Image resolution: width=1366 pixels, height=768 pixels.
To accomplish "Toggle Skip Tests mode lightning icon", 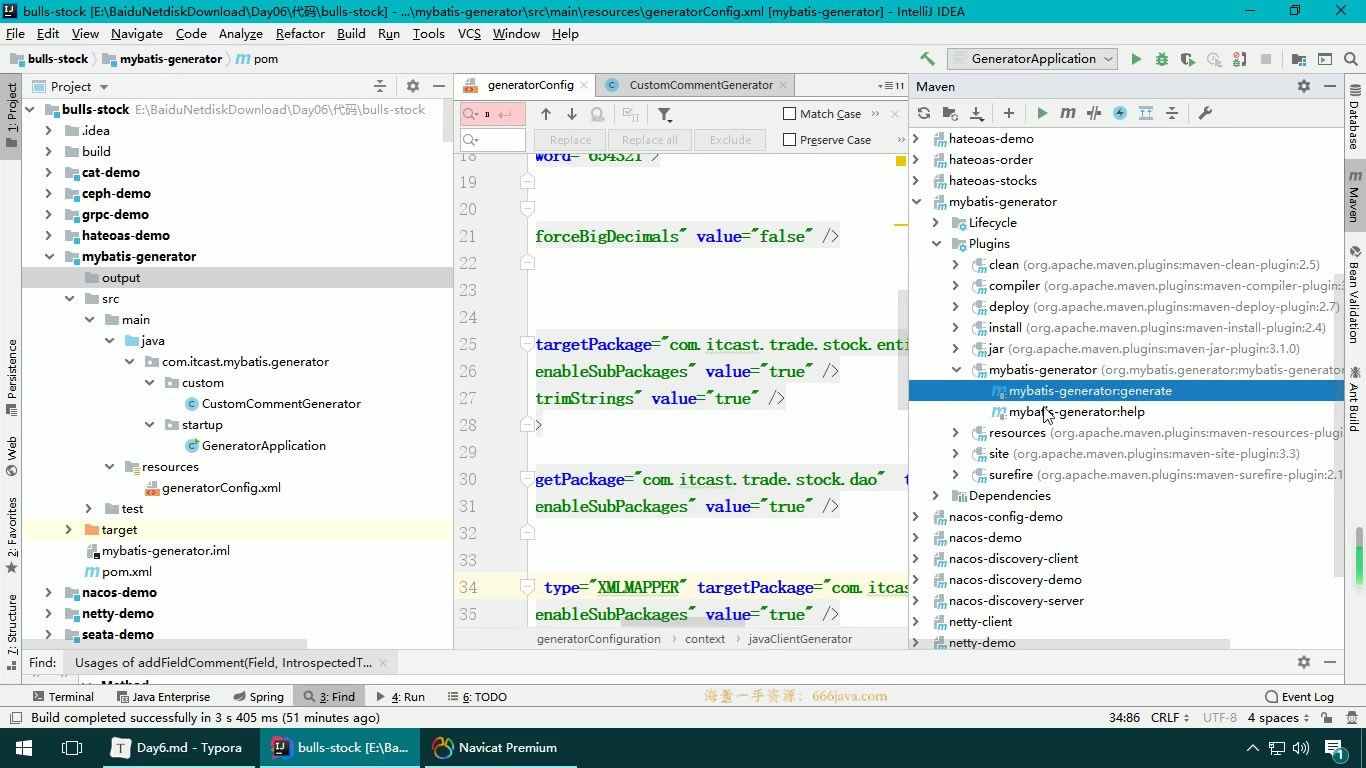I will coord(1120,113).
